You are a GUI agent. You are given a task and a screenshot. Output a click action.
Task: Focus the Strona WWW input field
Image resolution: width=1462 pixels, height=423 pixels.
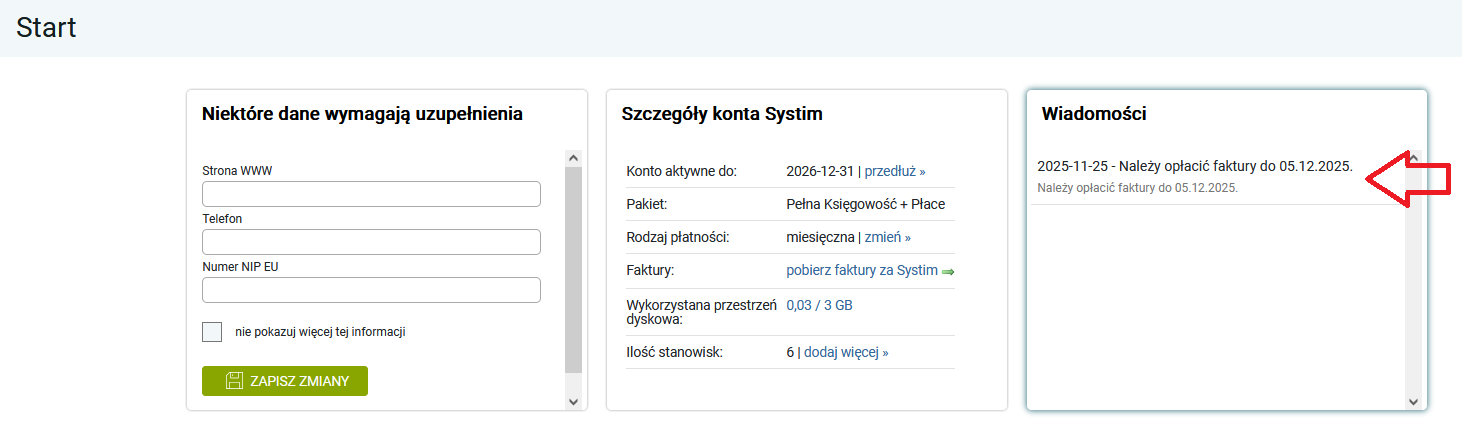[371, 194]
